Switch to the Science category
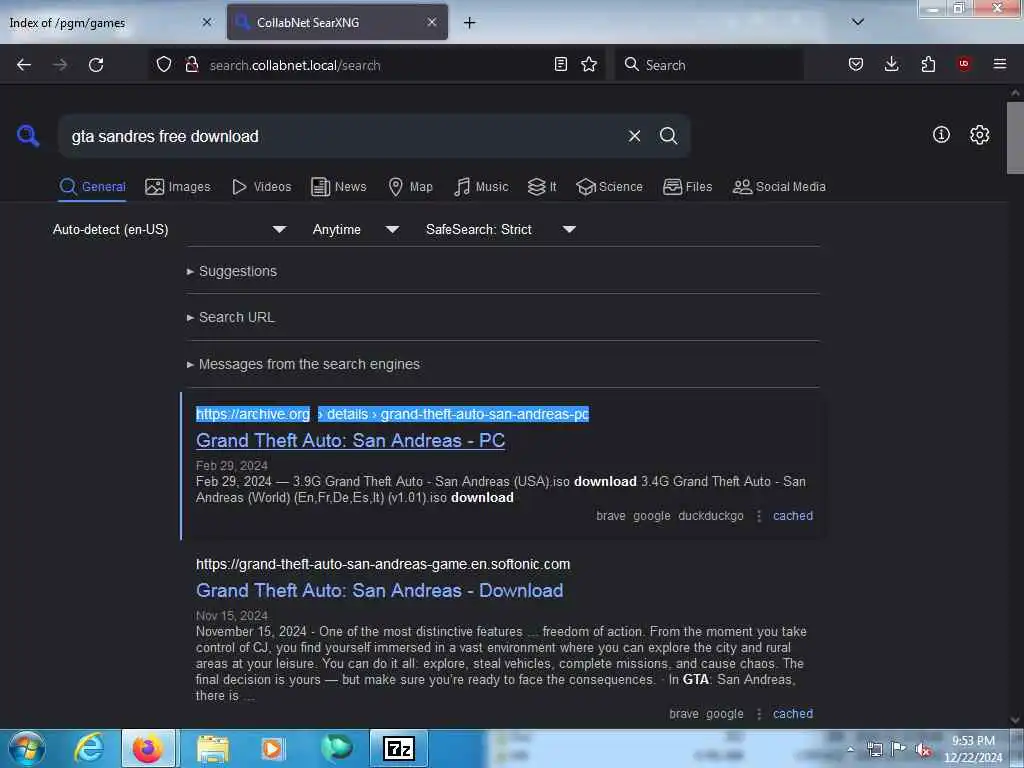1024x768 pixels. click(609, 187)
